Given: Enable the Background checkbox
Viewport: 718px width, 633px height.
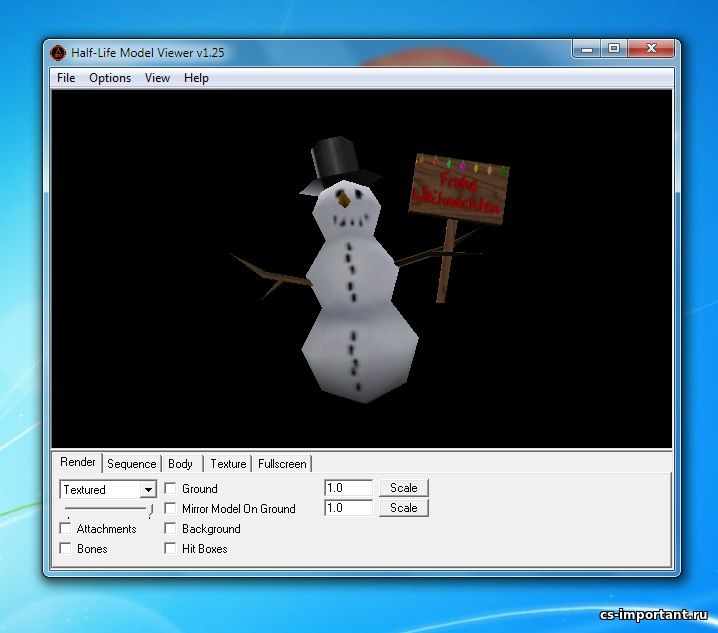Looking at the screenshot, I should click(x=170, y=529).
